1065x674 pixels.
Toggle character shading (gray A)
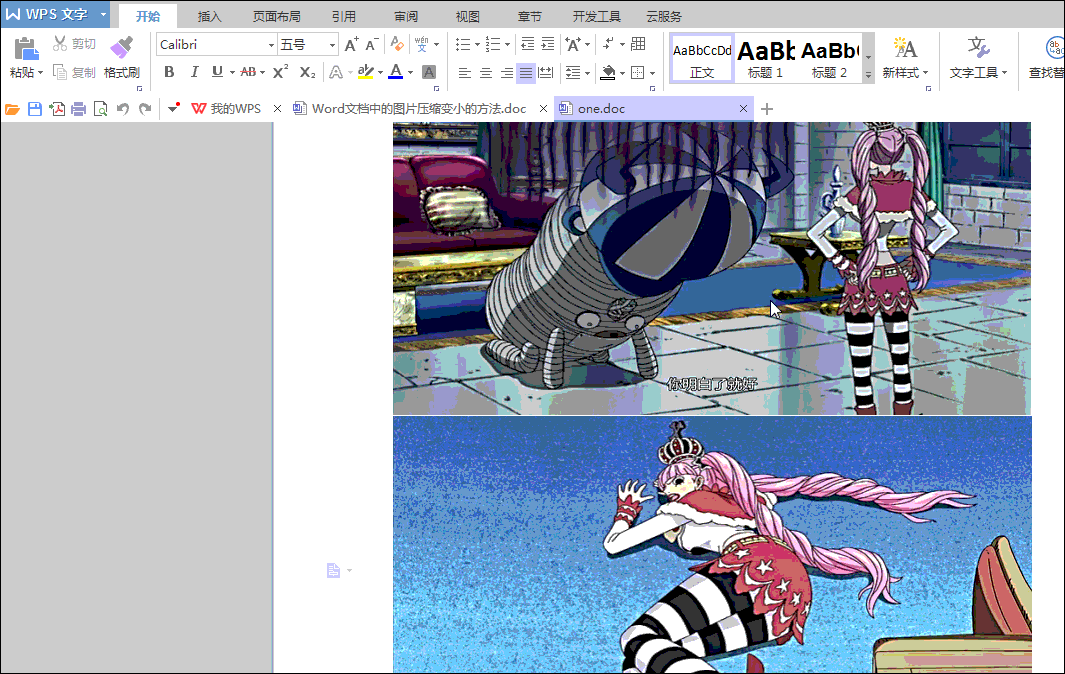(429, 72)
